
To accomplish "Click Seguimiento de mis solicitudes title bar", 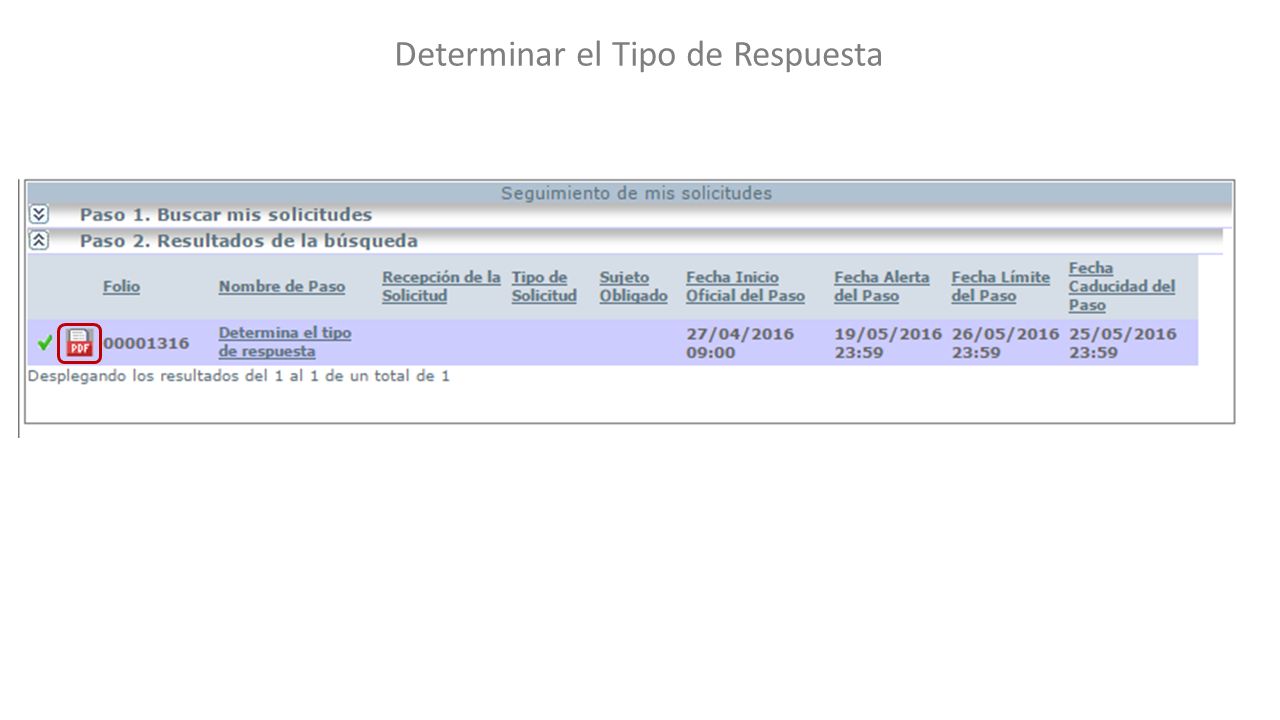I will [x=630, y=193].
